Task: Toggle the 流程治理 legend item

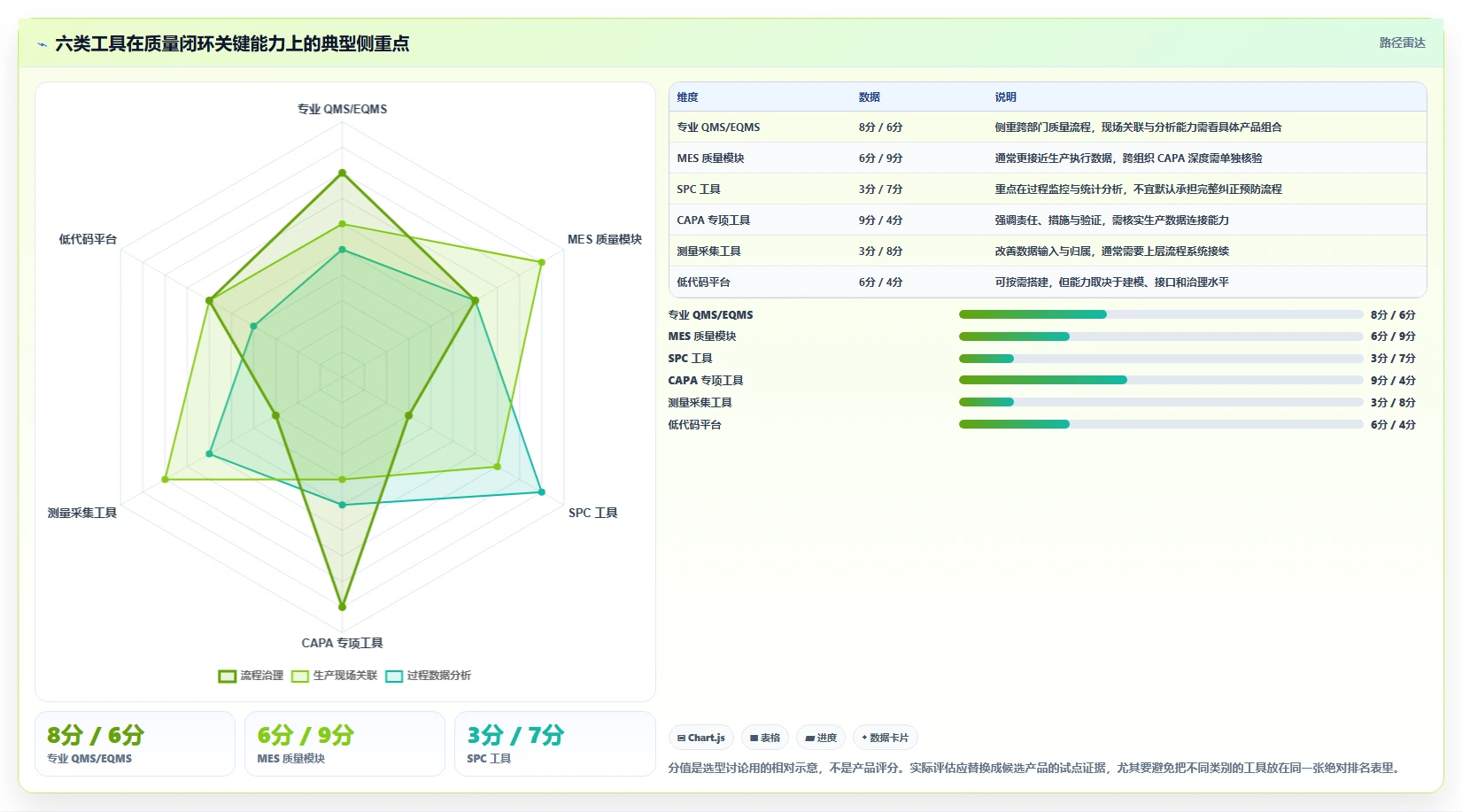Action: click(251, 676)
